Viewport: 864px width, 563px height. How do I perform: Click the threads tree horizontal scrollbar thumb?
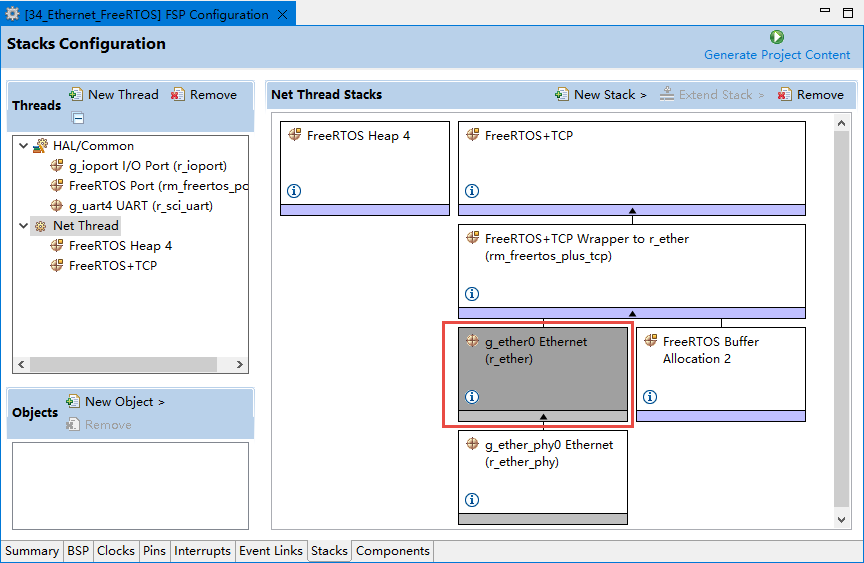tap(123, 364)
